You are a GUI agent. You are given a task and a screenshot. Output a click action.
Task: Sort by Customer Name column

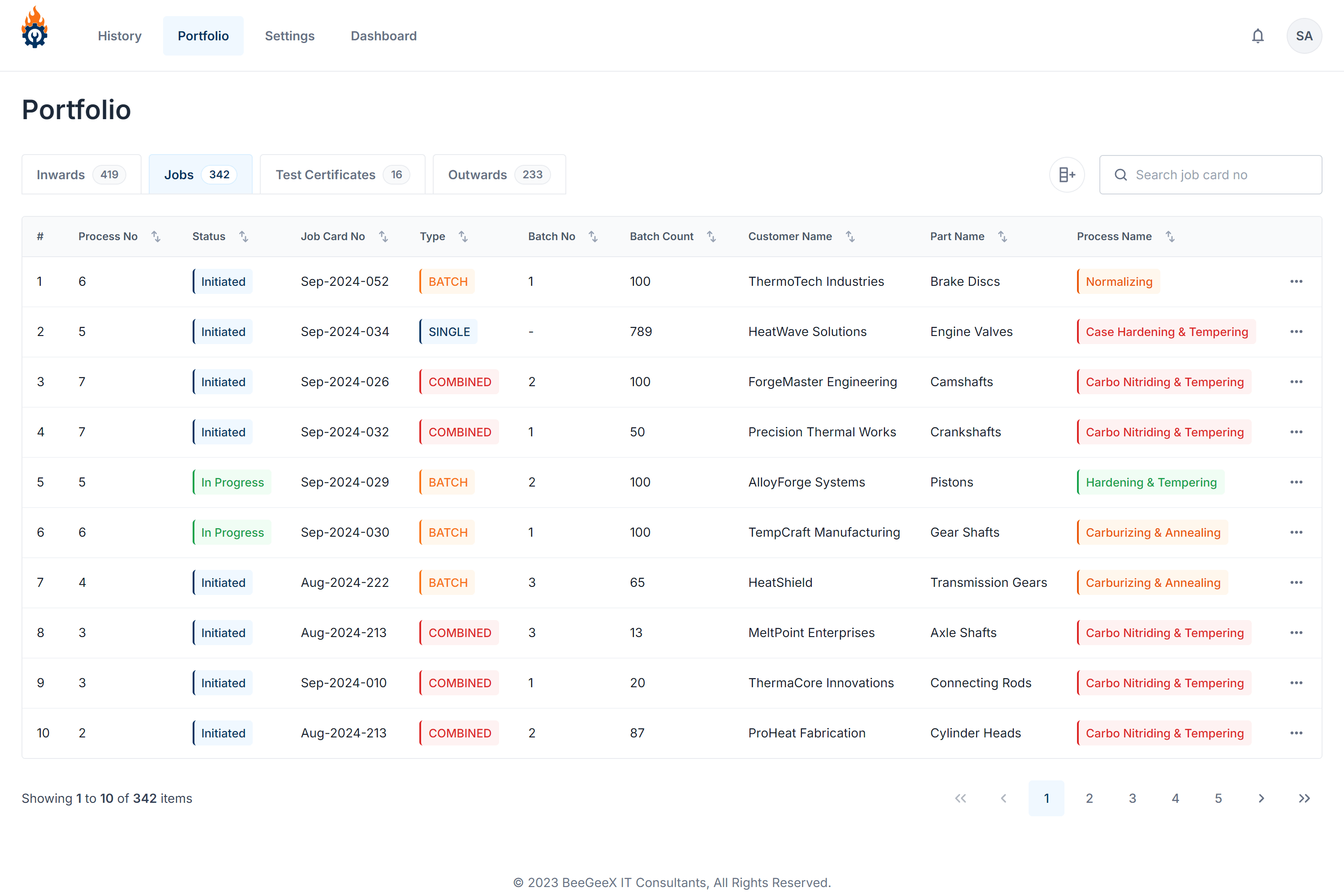click(850, 237)
